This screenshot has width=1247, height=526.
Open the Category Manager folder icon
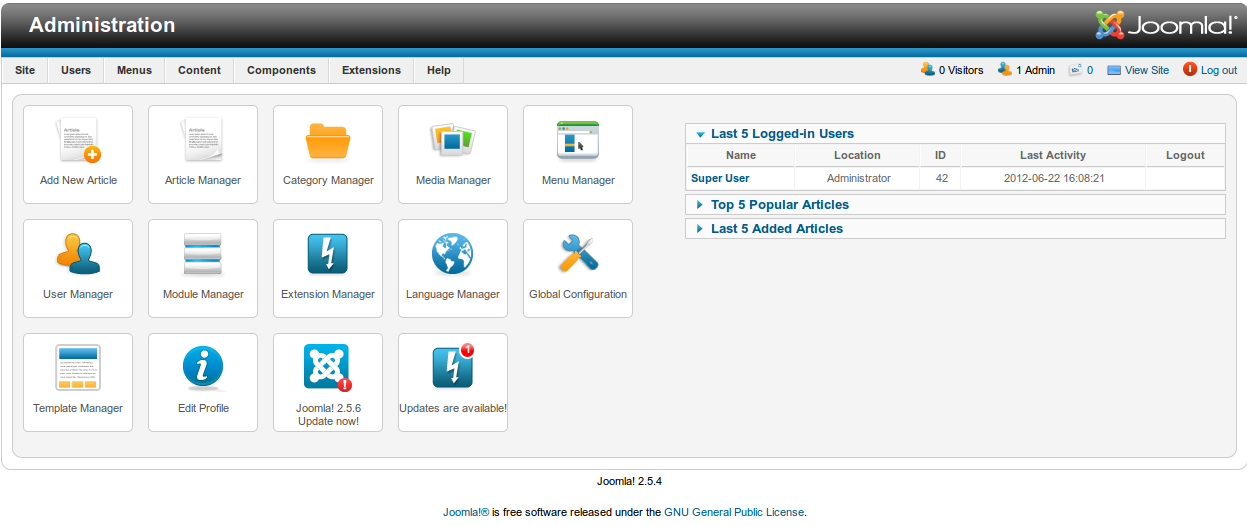(328, 141)
